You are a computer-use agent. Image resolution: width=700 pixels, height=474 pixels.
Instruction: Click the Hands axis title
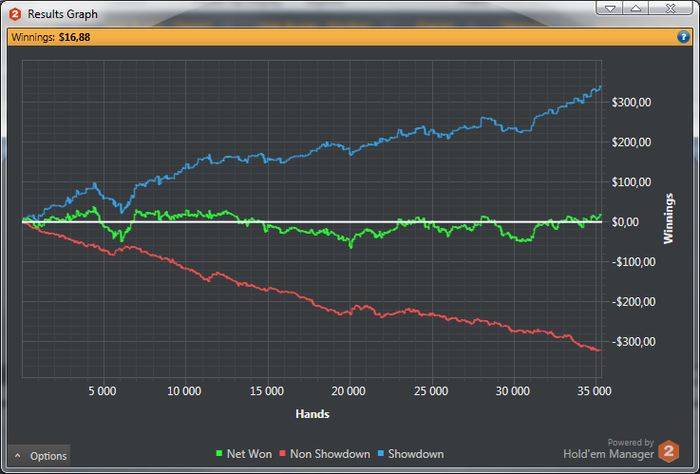tap(312, 414)
